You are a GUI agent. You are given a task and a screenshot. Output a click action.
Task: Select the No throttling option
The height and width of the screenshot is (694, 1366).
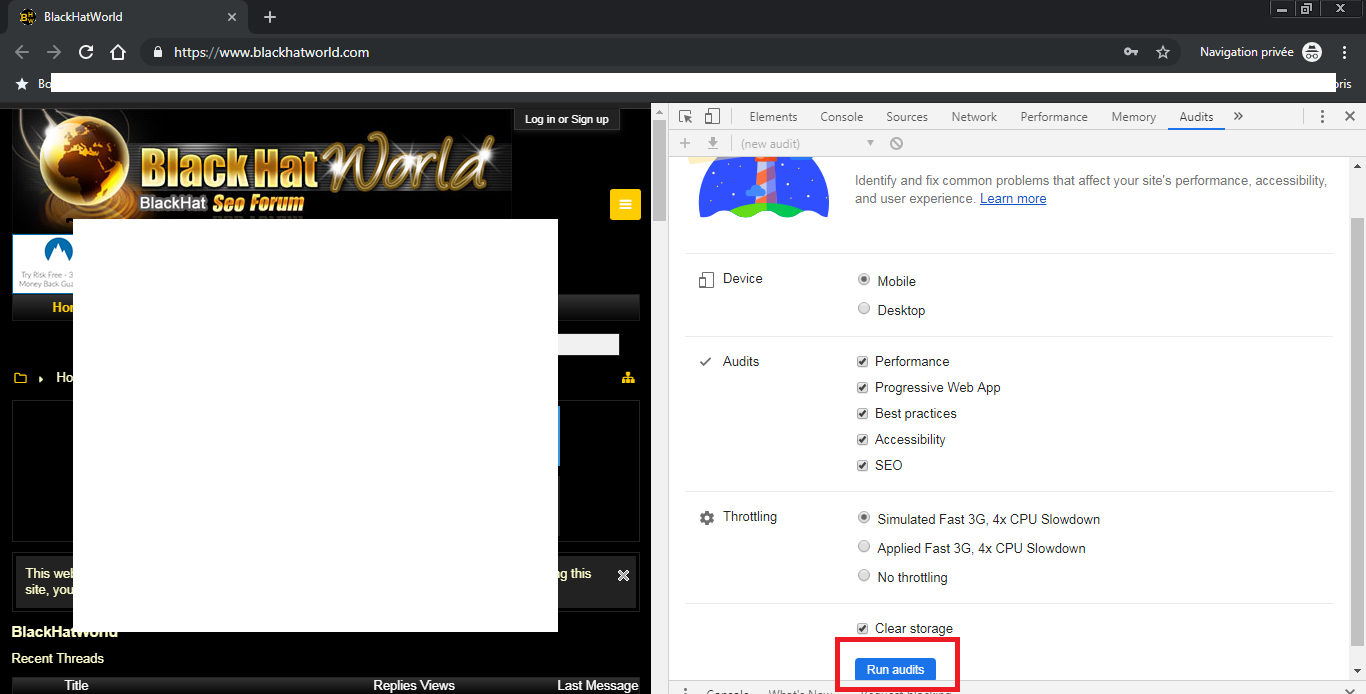click(864, 576)
